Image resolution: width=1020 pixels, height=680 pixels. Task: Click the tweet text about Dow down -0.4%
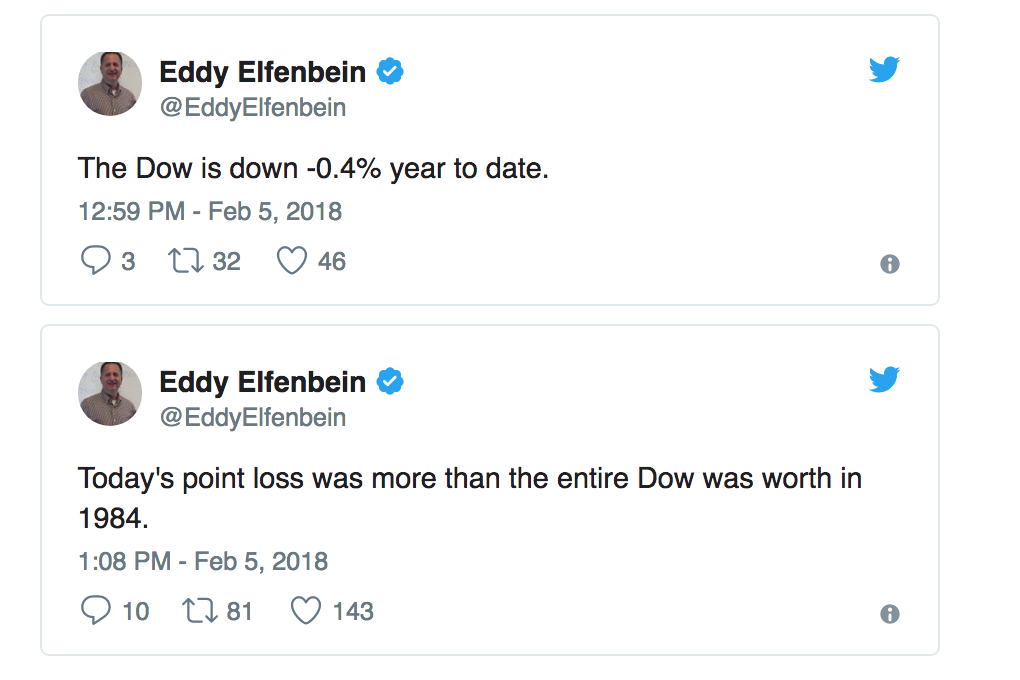tap(313, 168)
